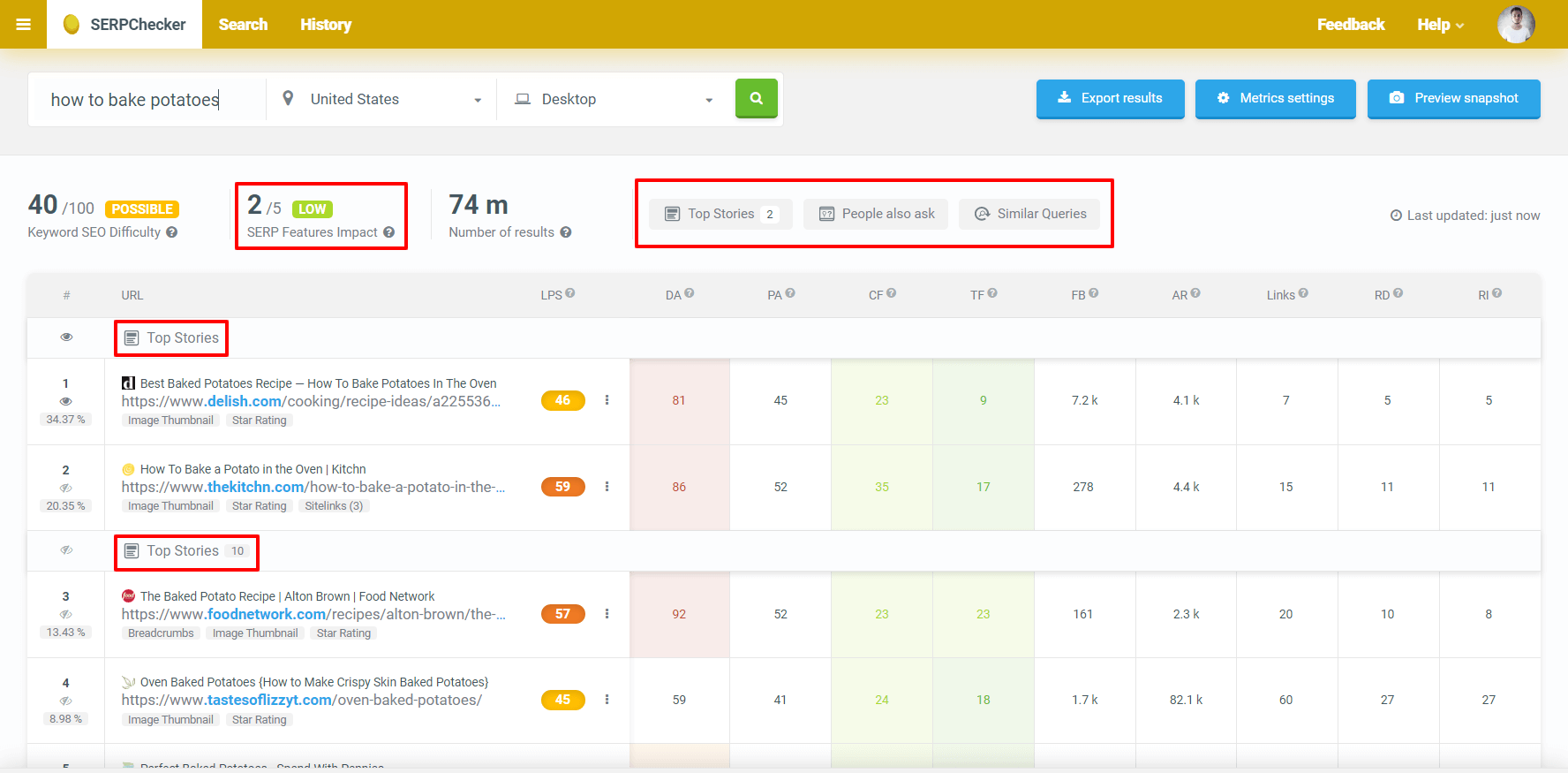Click the DA value 92 cell
Viewport: 1568px width, 773px height.
click(x=679, y=614)
